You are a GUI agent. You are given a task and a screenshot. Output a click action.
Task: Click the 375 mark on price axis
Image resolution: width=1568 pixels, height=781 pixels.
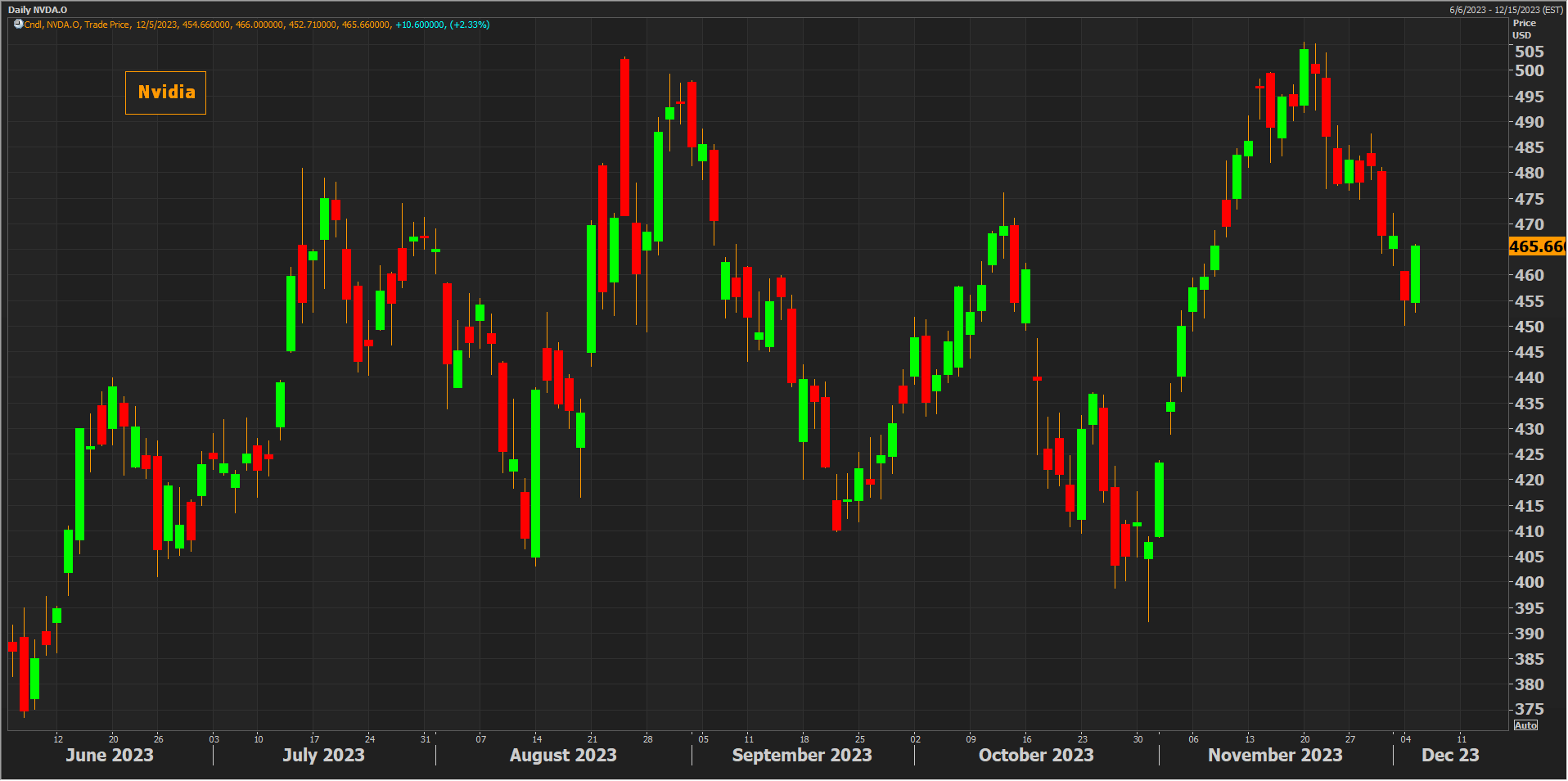pos(1529,710)
